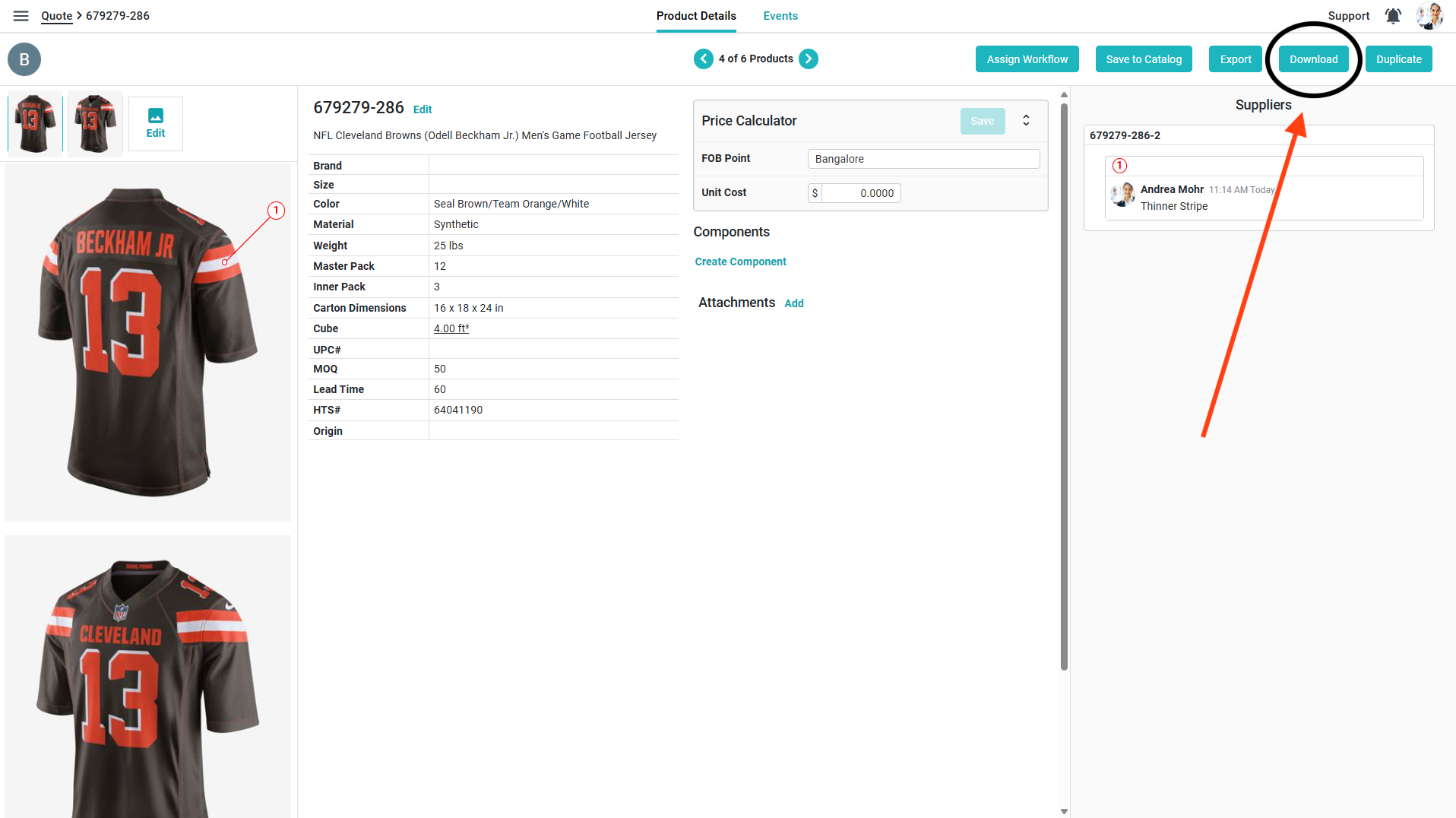Click the vertical scrollbar of details panel

[x=1064, y=380]
